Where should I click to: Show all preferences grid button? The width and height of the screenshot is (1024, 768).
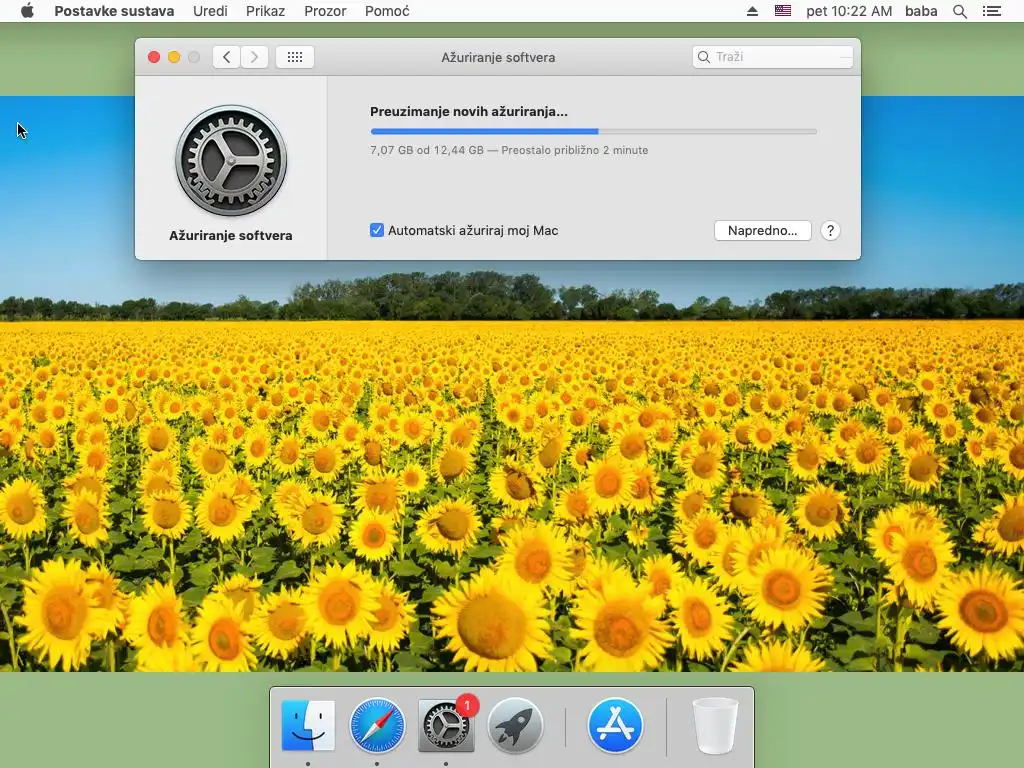295,57
